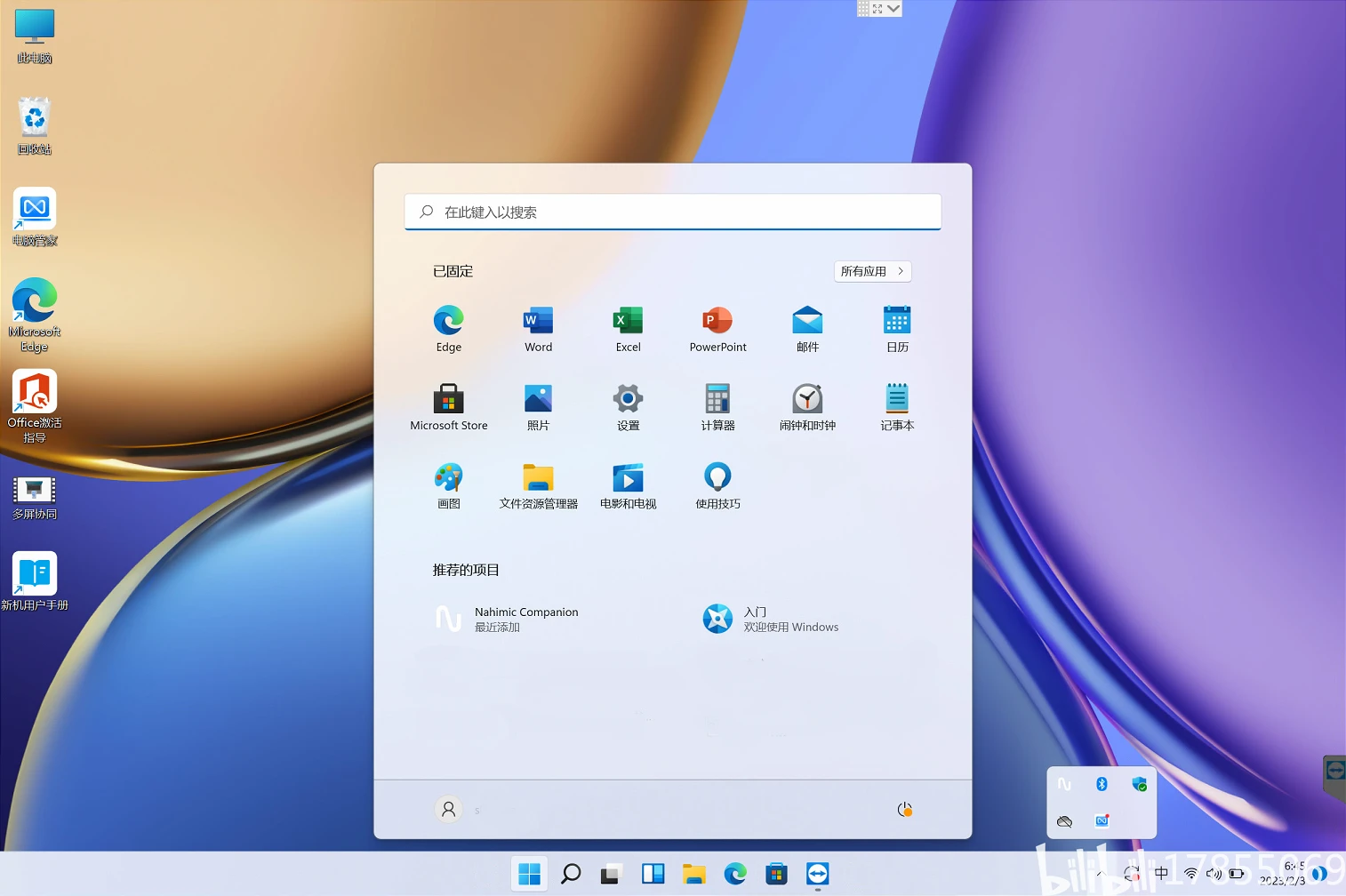Image resolution: width=1346 pixels, height=896 pixels.
Task: Click the battery tray icon
Action: [1237, 874]
